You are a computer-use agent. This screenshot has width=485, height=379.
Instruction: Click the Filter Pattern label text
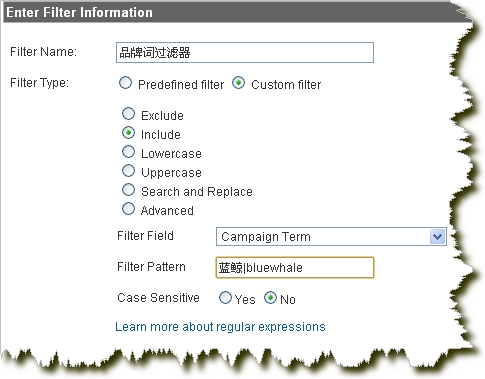[x=151, y=267]
